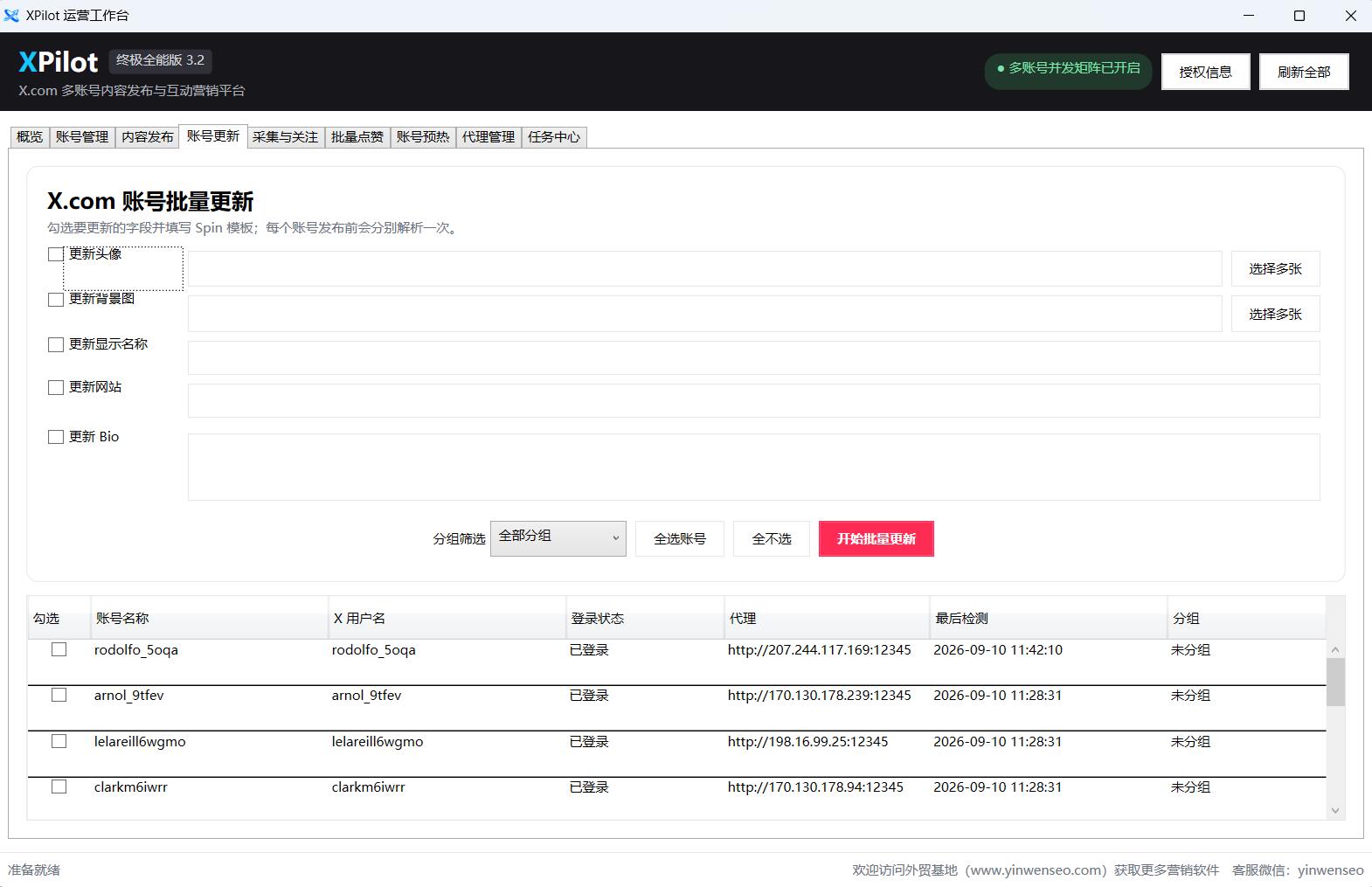This screenshot has width=1372, height=887.
Task: Check the clarkm6iwrr account row
Action: tap(59, 787)
